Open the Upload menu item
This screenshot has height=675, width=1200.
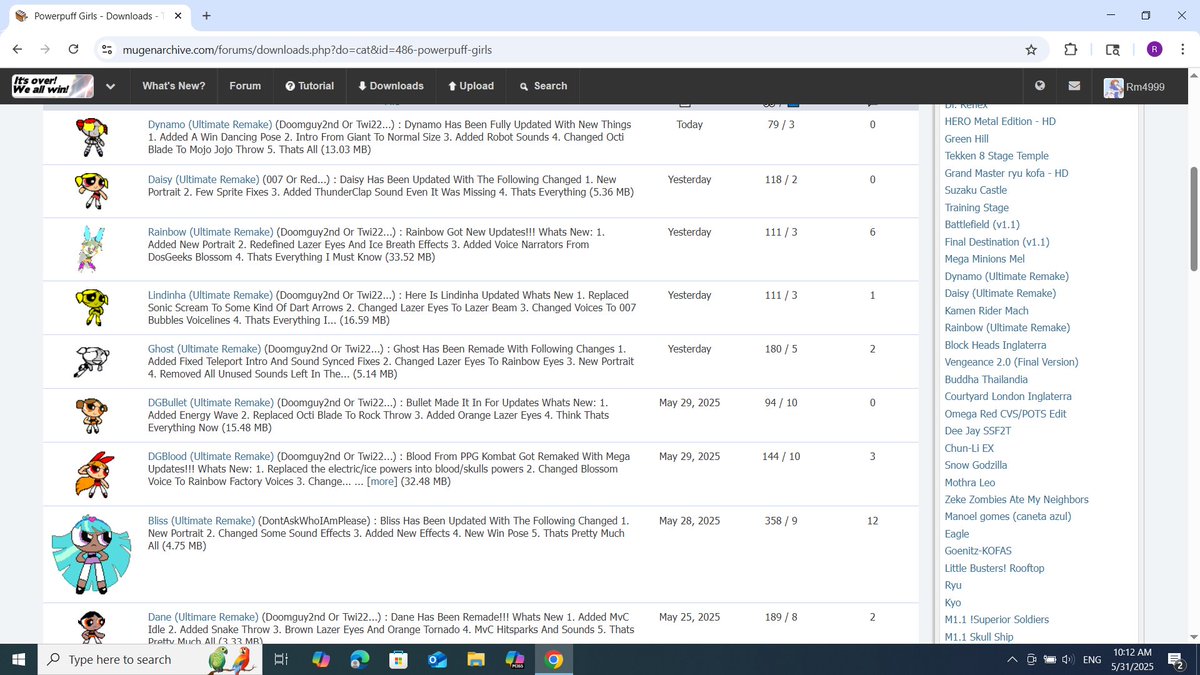click(471, 86)
